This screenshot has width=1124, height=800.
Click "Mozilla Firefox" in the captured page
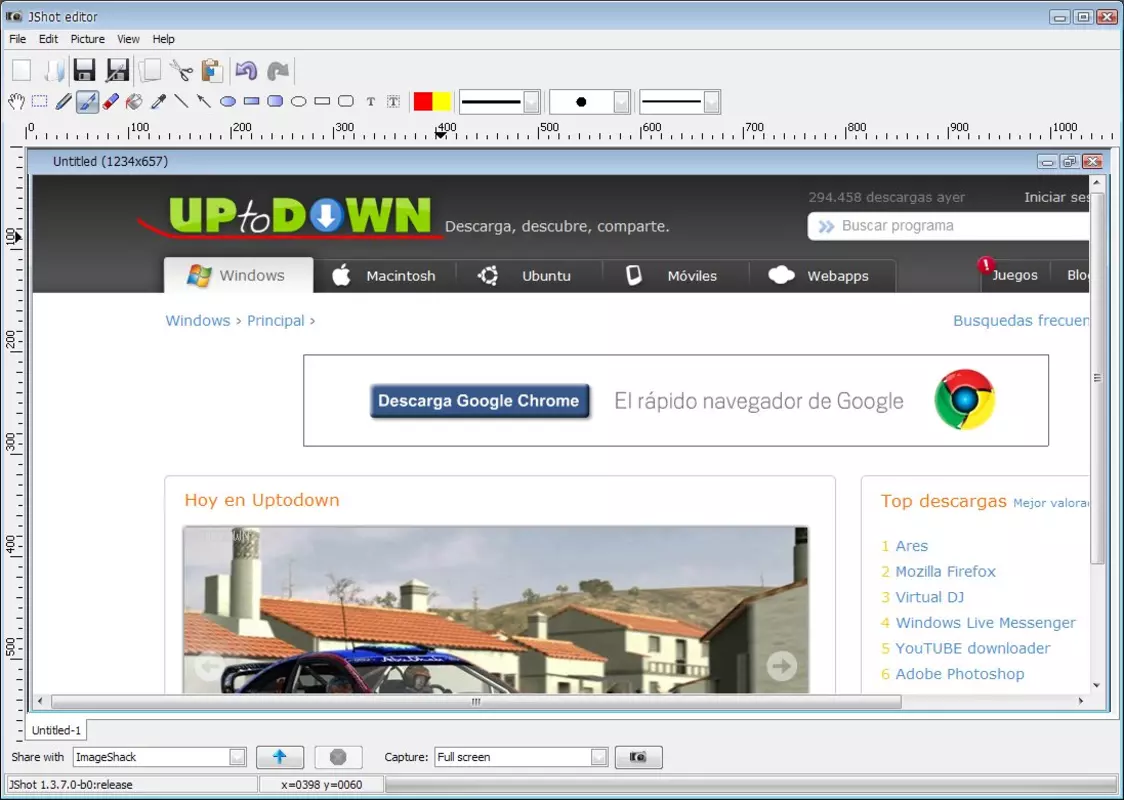[946, 571]
